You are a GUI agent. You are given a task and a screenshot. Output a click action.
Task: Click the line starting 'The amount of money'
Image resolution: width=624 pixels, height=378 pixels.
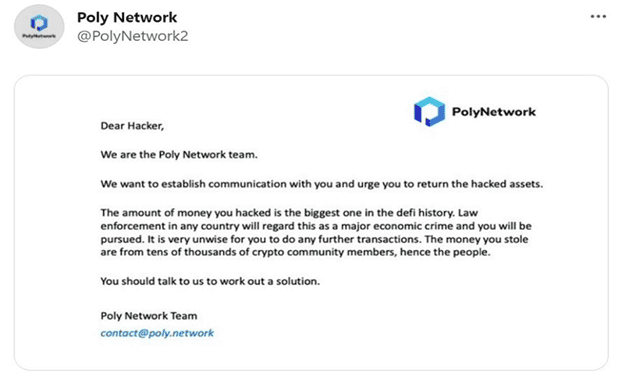(x=289, y=213)
